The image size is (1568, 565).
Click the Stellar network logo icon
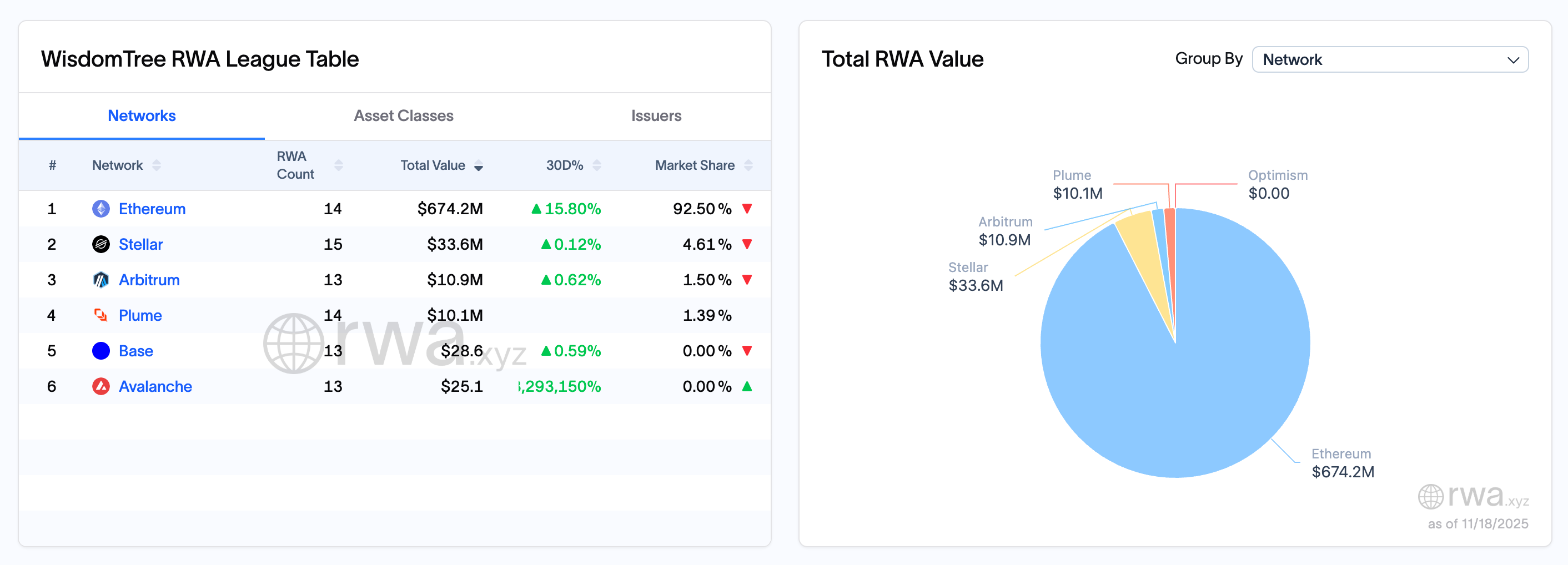(100, 245)
